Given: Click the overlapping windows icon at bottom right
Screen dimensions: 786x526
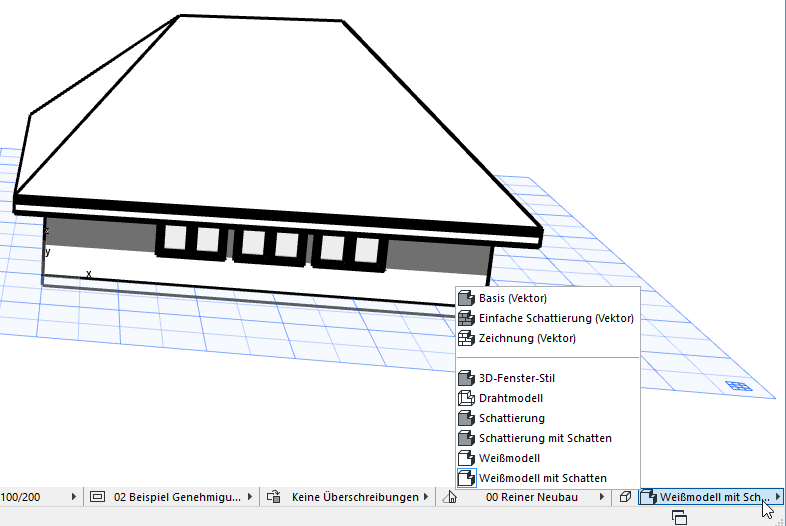Looking at the screenshot, I should click(x=679, y=517).
